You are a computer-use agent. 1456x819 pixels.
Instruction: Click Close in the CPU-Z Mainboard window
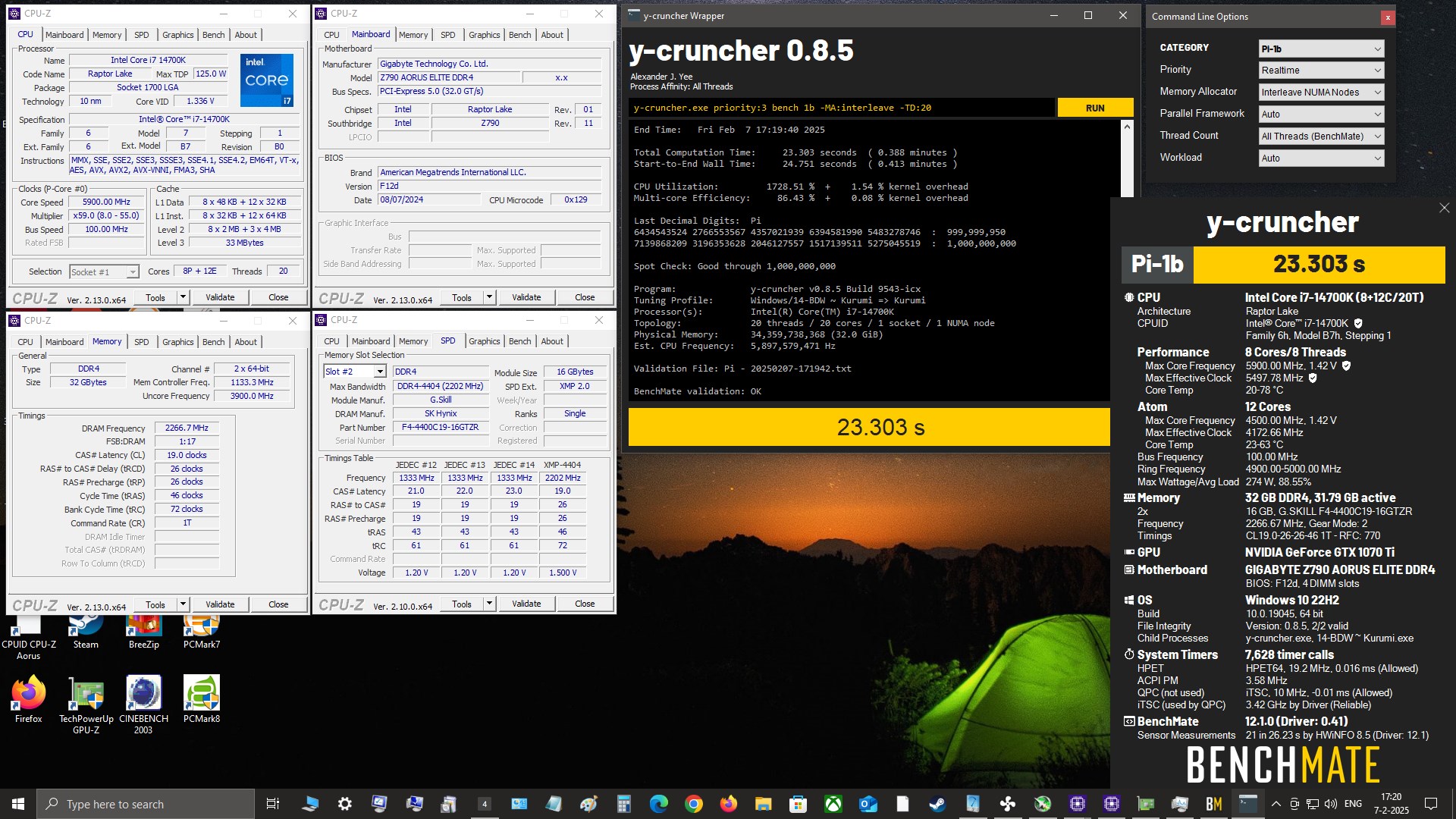(585, 297)
